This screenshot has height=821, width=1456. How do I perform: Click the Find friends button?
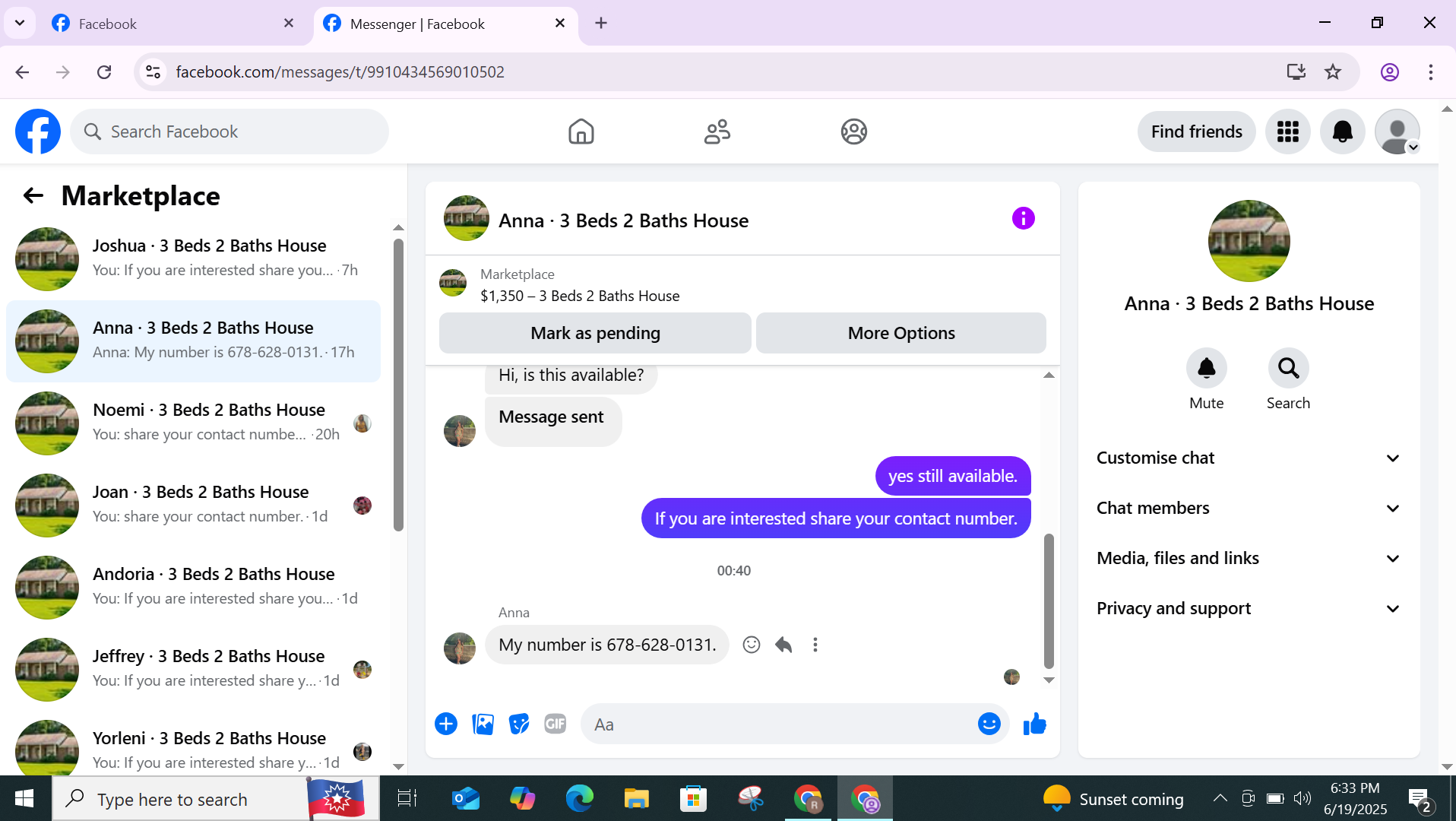click(x=1196, y=132)
